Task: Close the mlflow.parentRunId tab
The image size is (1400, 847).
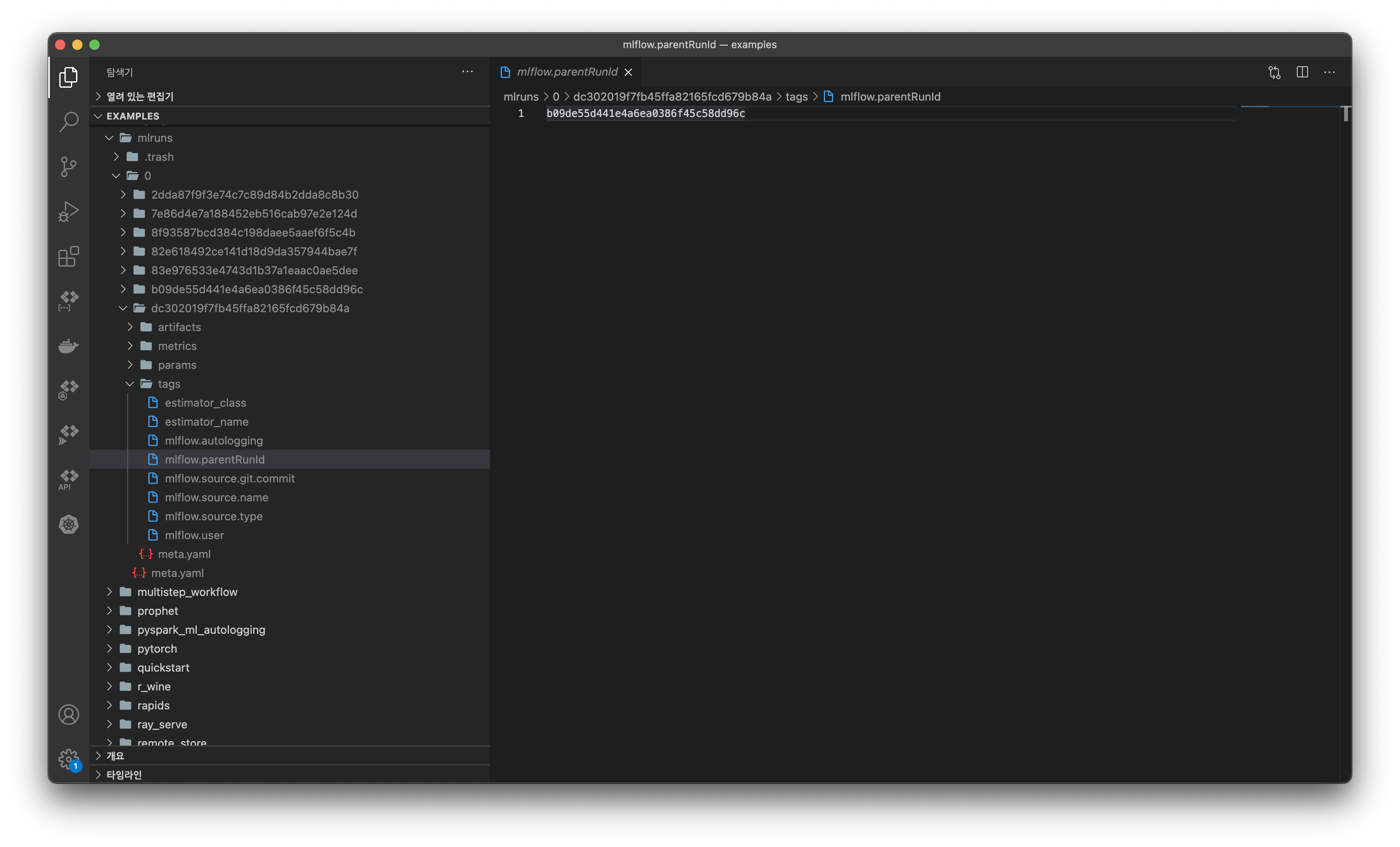Action: tap(628, 72)
